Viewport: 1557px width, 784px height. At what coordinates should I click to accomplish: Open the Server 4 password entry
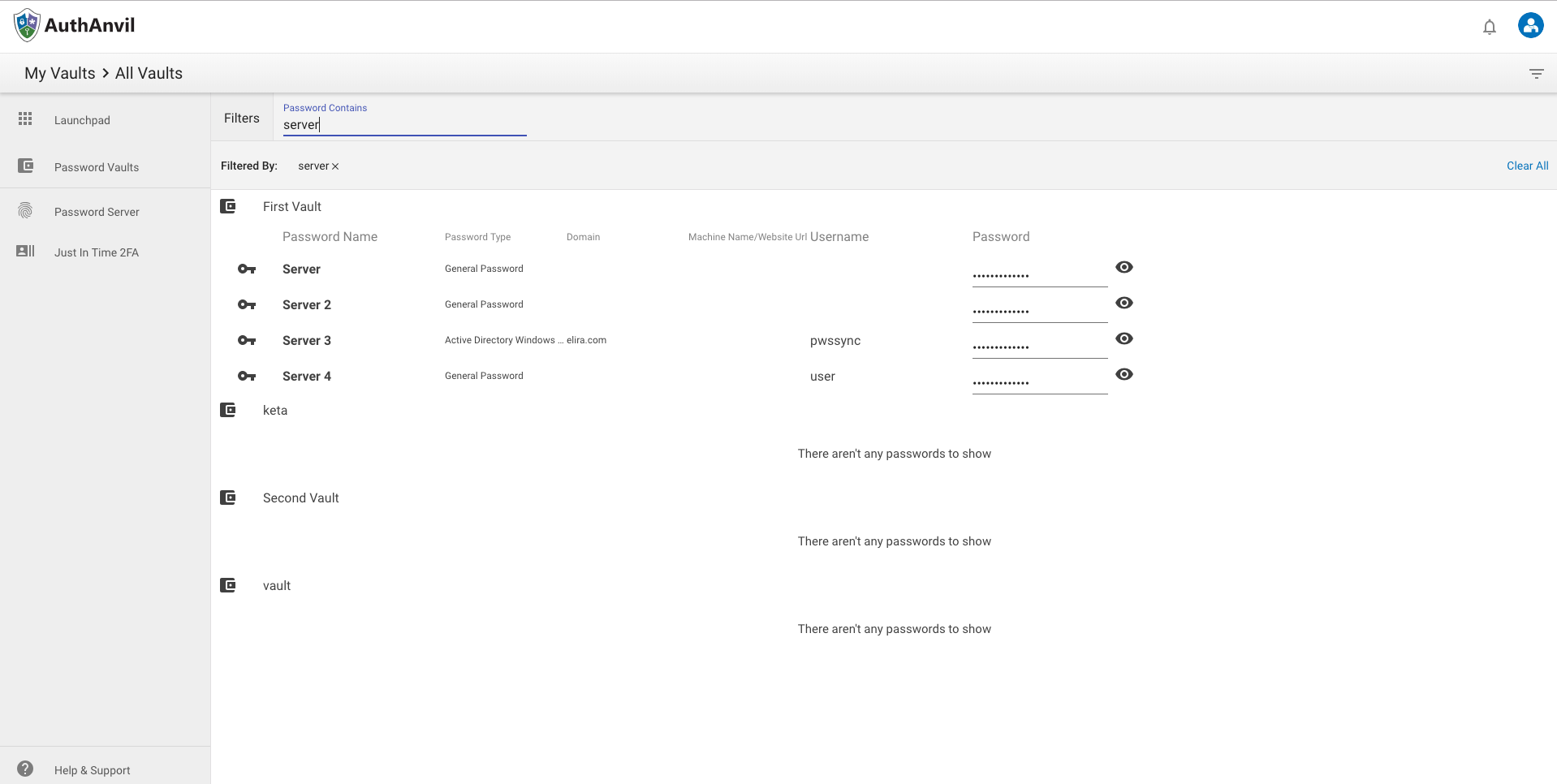tap(307, 377)
